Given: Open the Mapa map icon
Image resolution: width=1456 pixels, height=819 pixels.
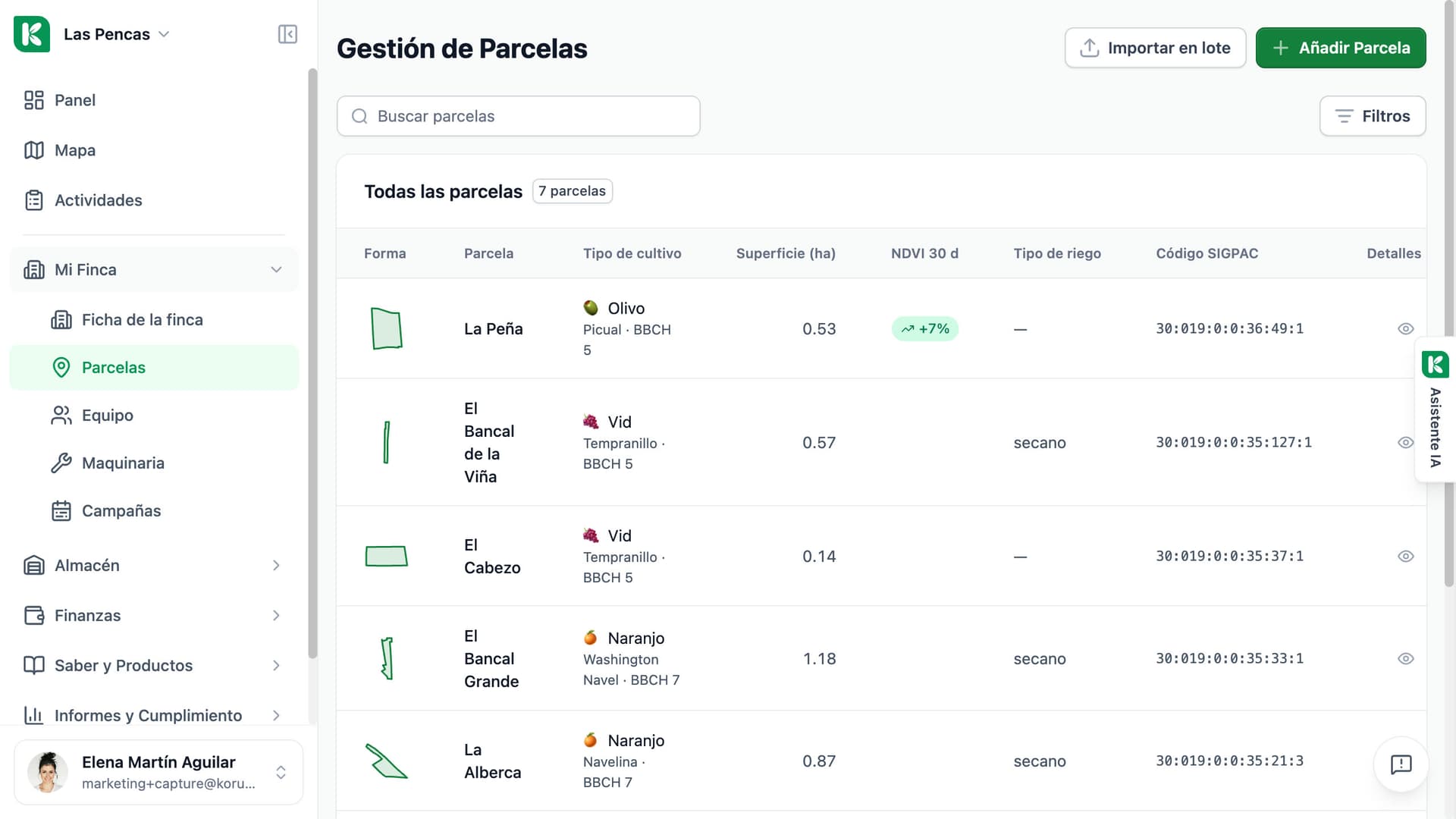Looking at the screenshot, I should (x=34, y=150).
